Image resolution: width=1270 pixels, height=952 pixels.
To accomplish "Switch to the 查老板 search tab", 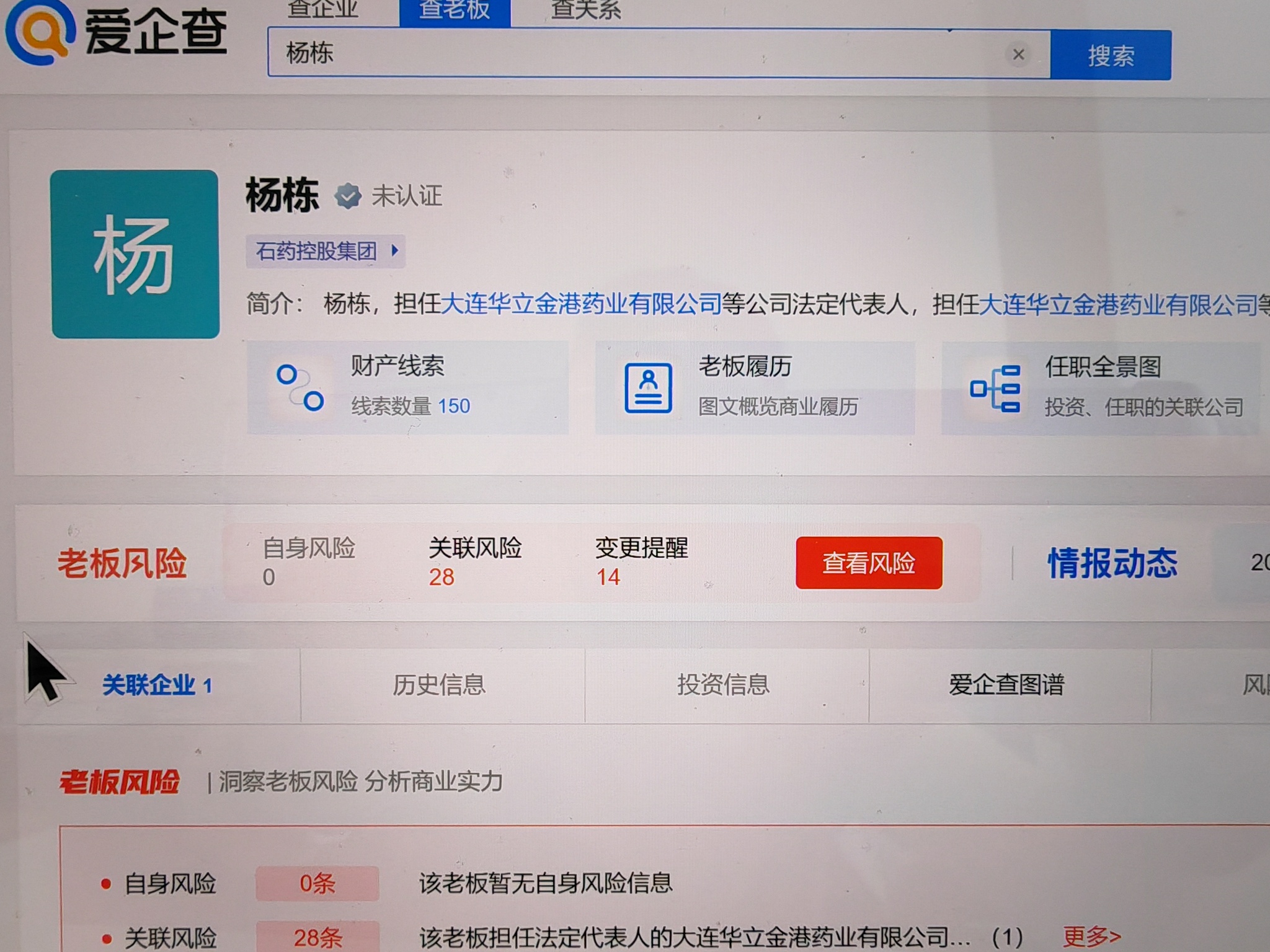I will [454, 10].
